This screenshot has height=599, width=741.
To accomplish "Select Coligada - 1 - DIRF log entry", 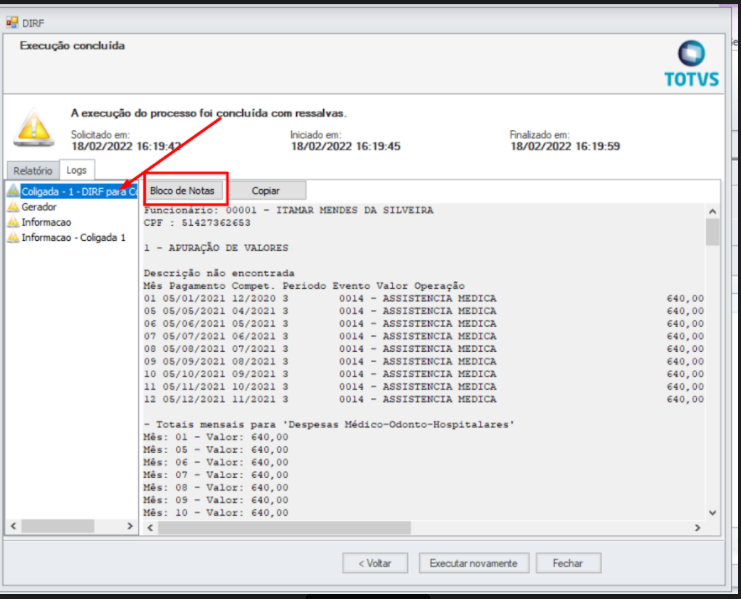I will pyautogui.click(x=79, y=191).
